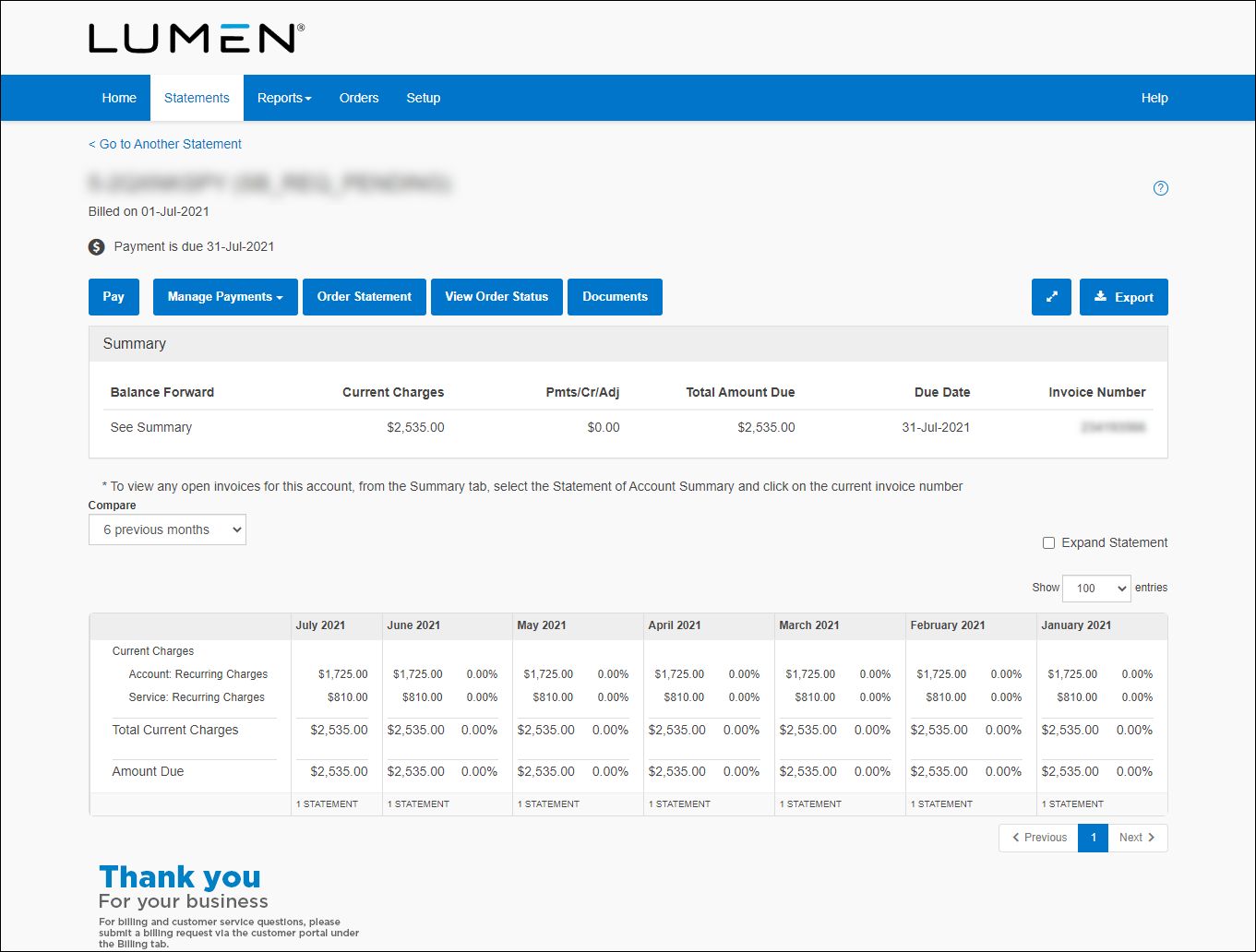The image size is (1256, 952).
Task: Click the See Summary balance forward value
Action: pos(151,427)
